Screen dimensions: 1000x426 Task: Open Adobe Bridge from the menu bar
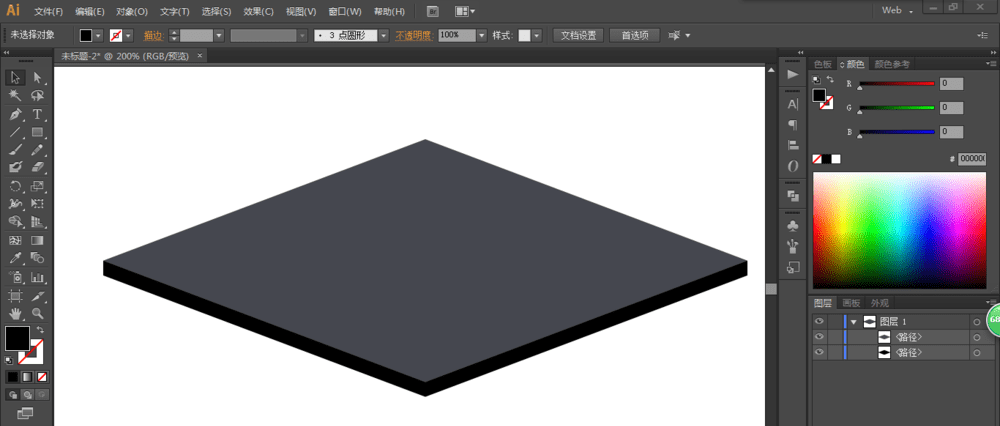click(x=432, y=11)
